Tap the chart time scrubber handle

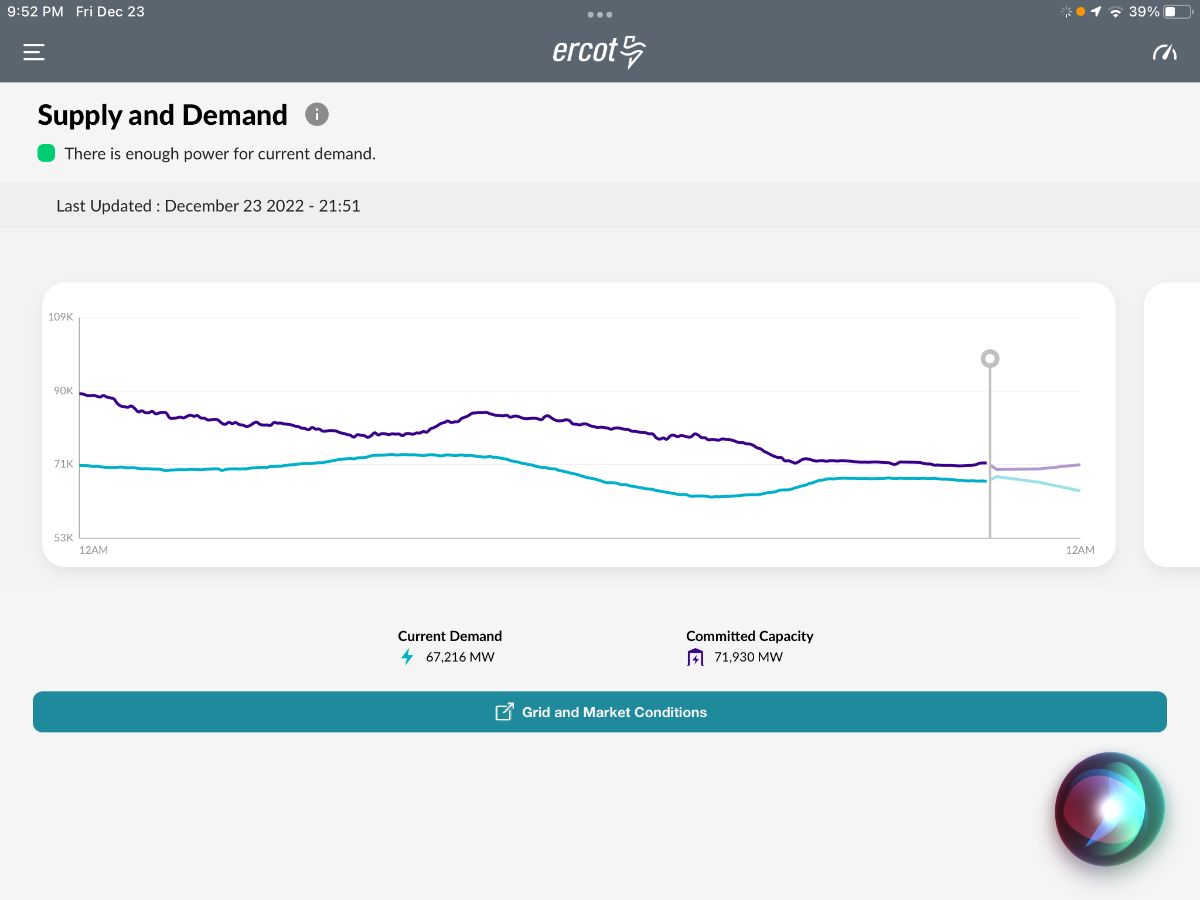[x=989, y=357]
